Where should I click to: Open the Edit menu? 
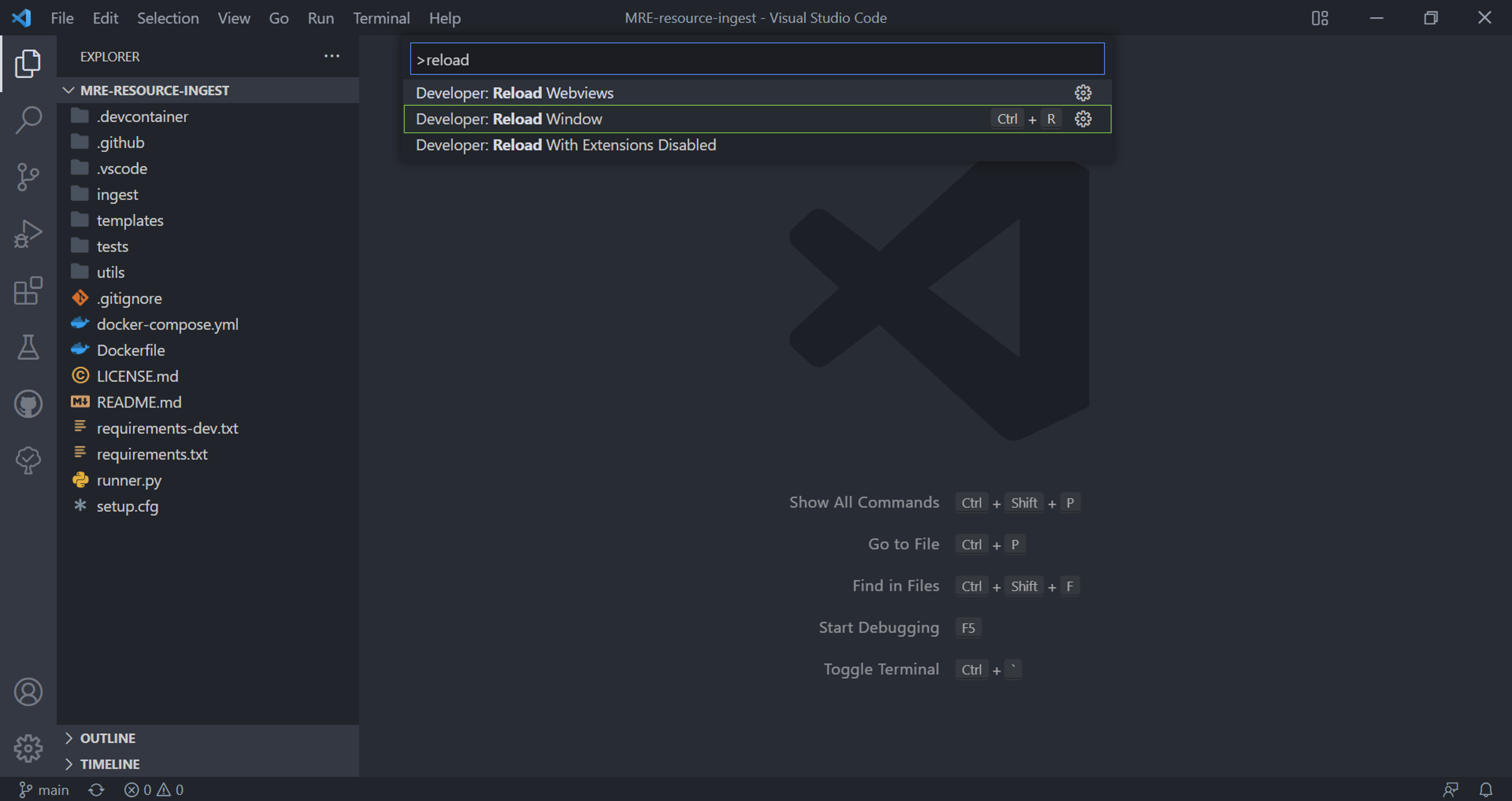point(105,18)
